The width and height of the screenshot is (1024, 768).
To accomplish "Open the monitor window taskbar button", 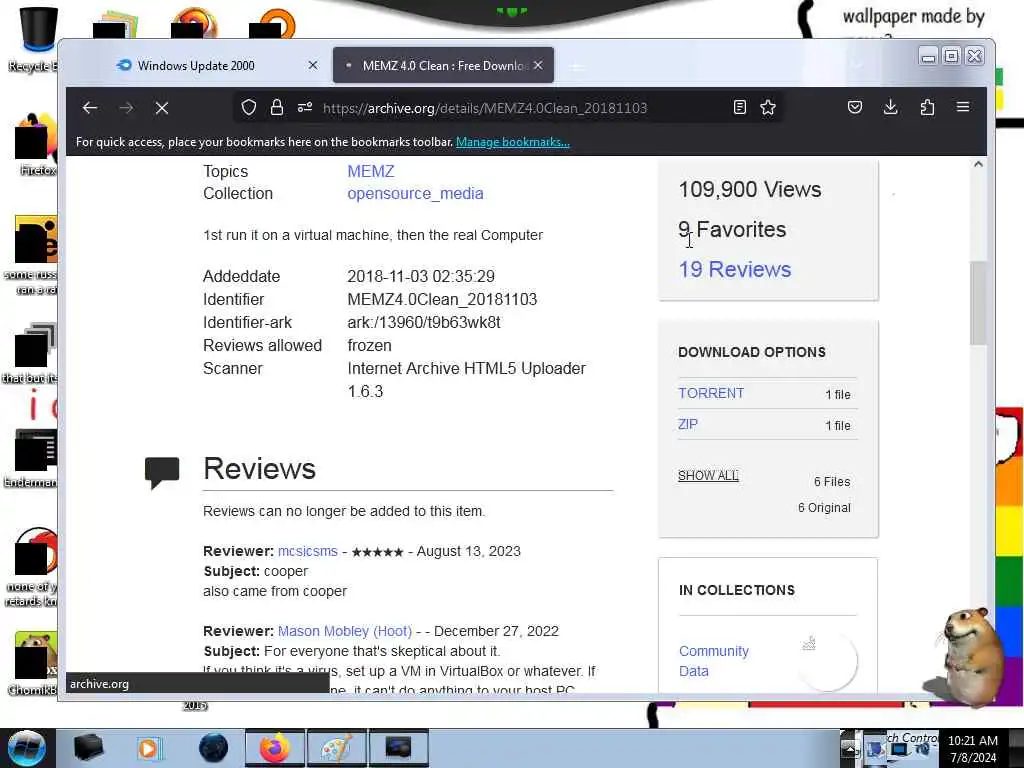I will [398, 748].
